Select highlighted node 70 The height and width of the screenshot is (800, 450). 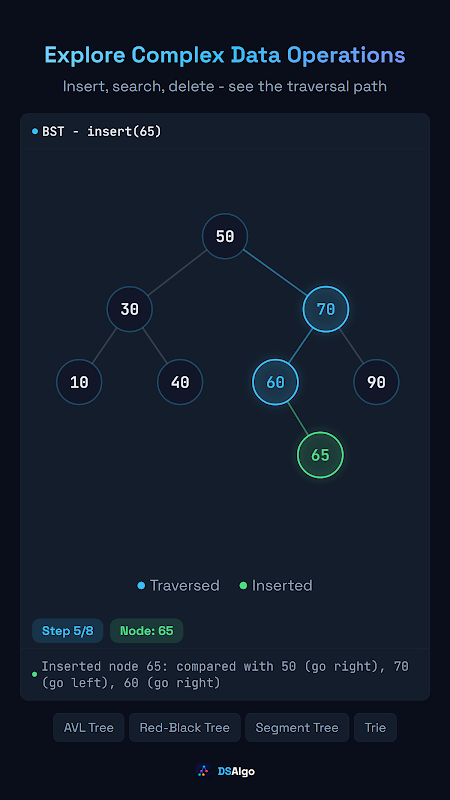pyautogui.click(x=326, y=309)
